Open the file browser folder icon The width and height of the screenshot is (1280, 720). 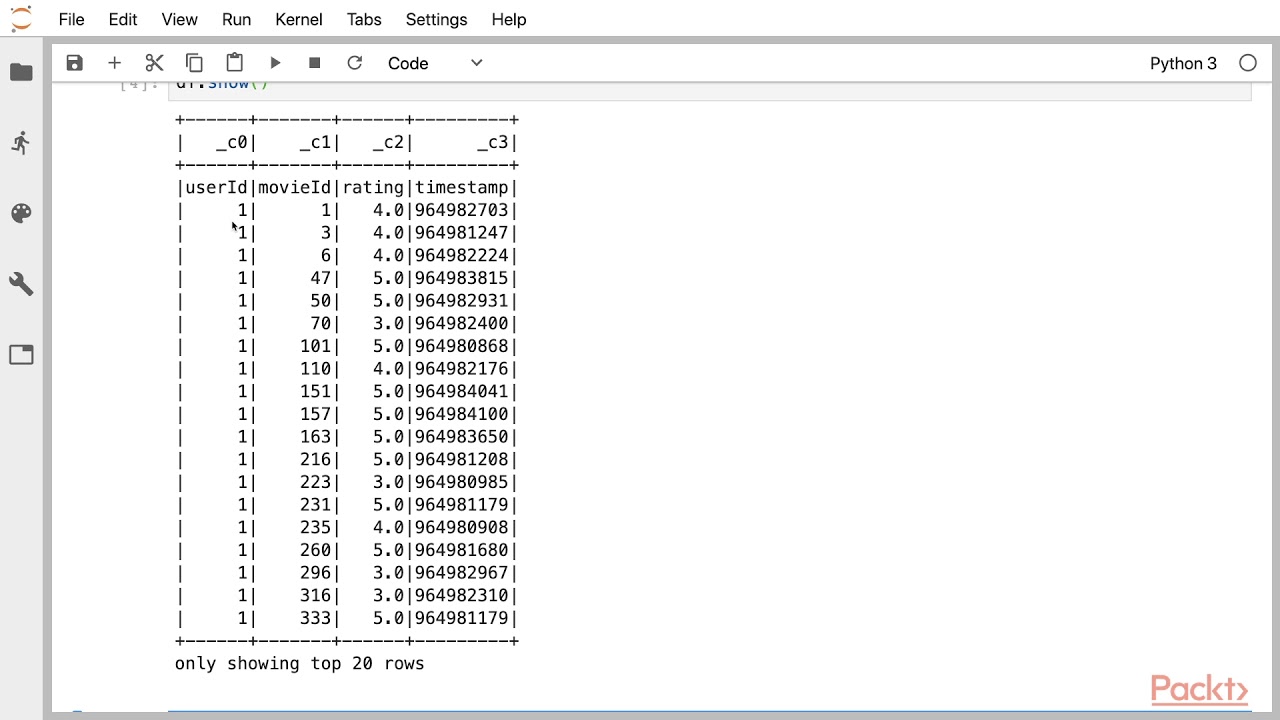click(21, 72)
